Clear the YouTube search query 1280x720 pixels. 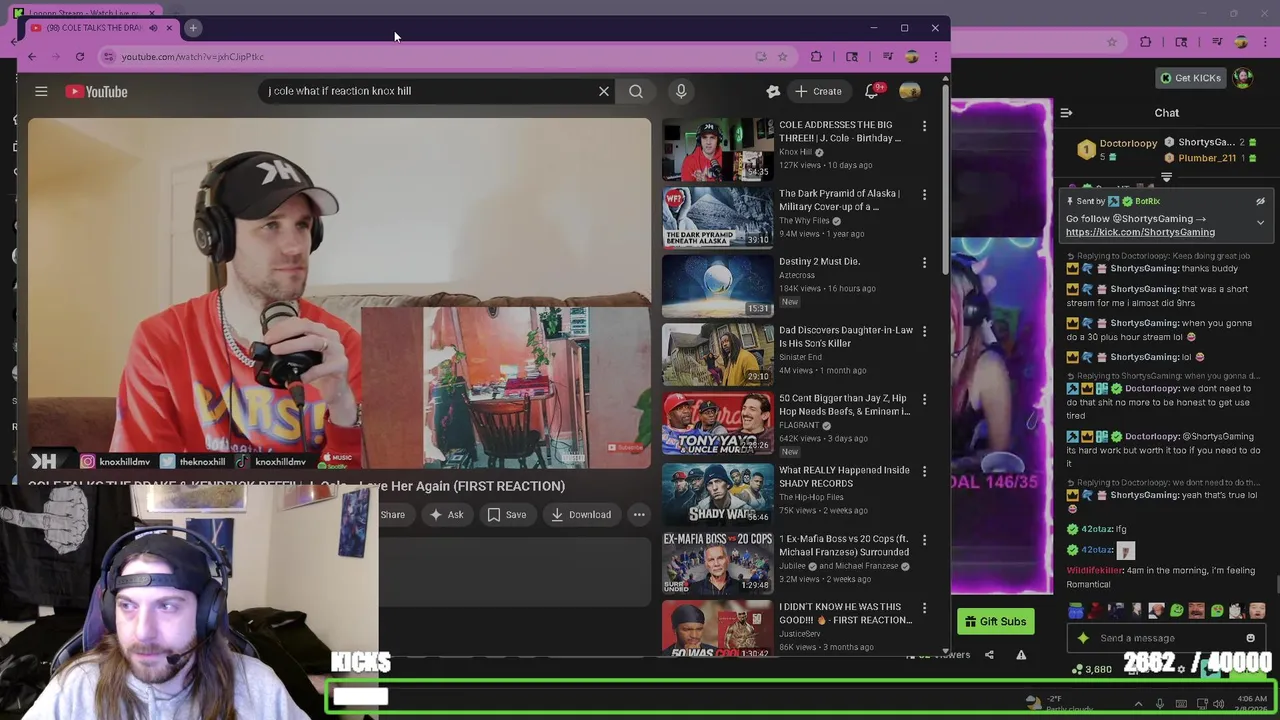(x=604, y=91)
